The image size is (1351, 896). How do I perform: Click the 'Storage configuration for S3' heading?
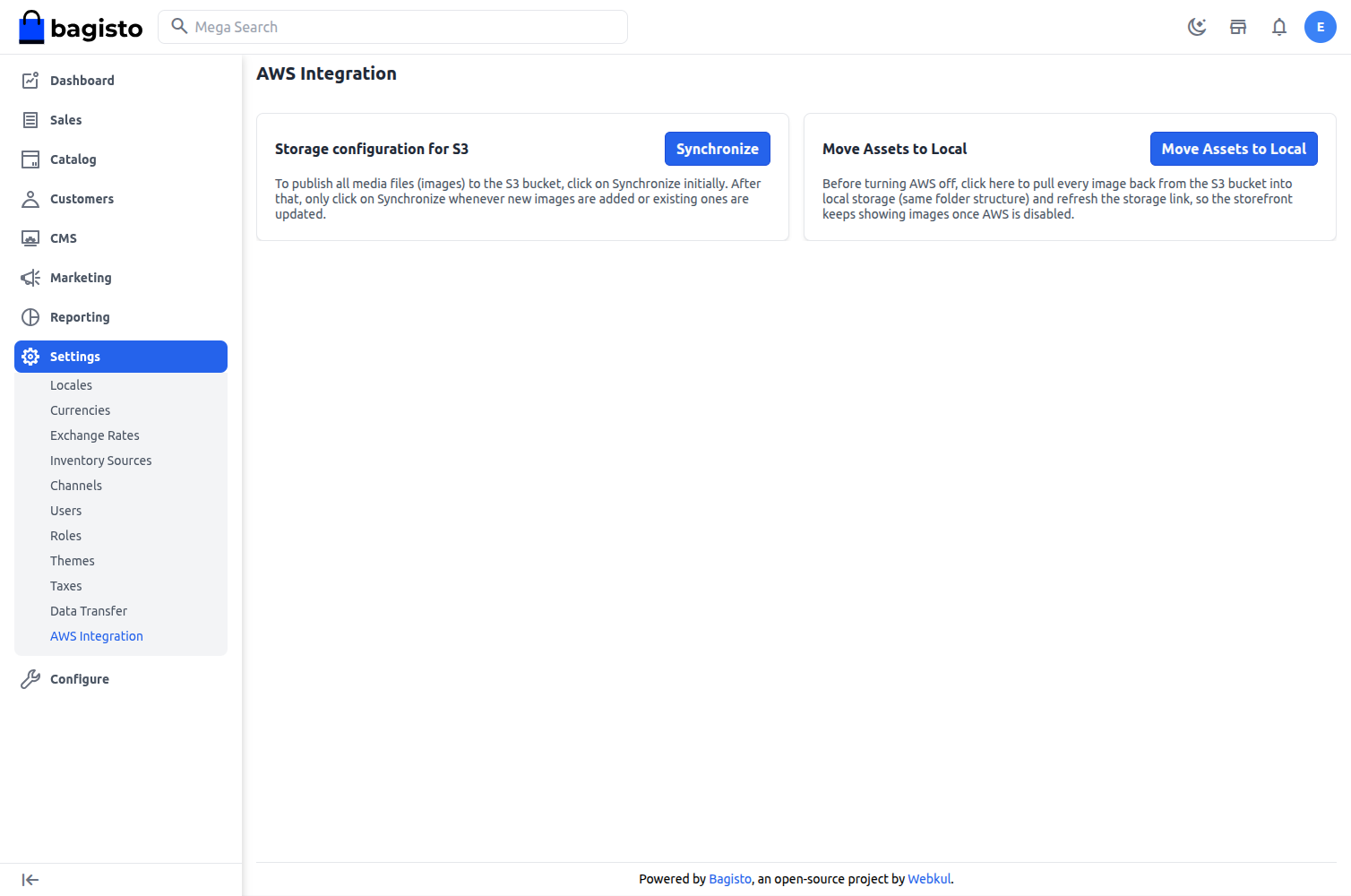[x=372, y=149]
